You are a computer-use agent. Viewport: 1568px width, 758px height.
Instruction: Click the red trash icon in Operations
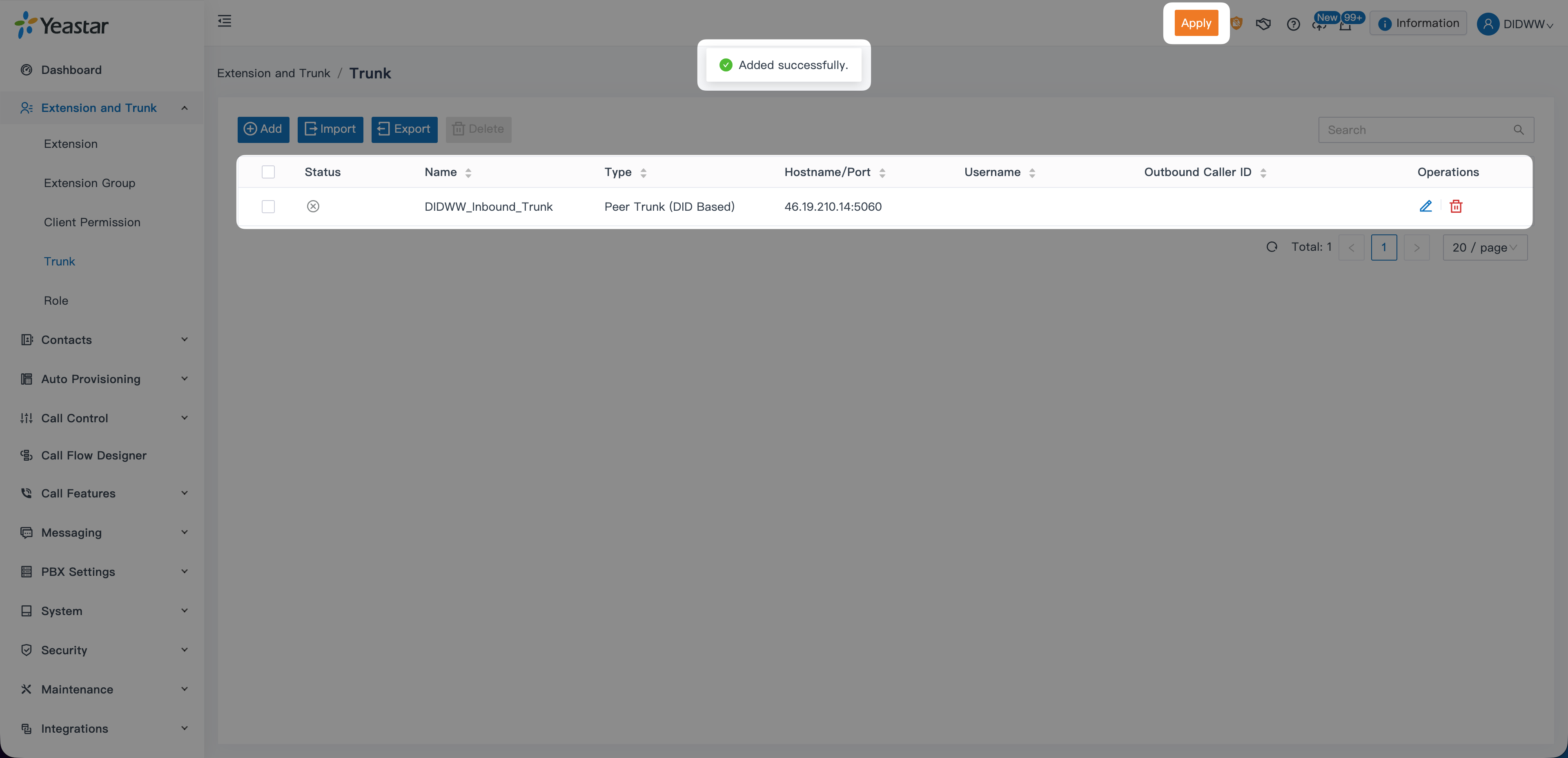point(1455,206)
